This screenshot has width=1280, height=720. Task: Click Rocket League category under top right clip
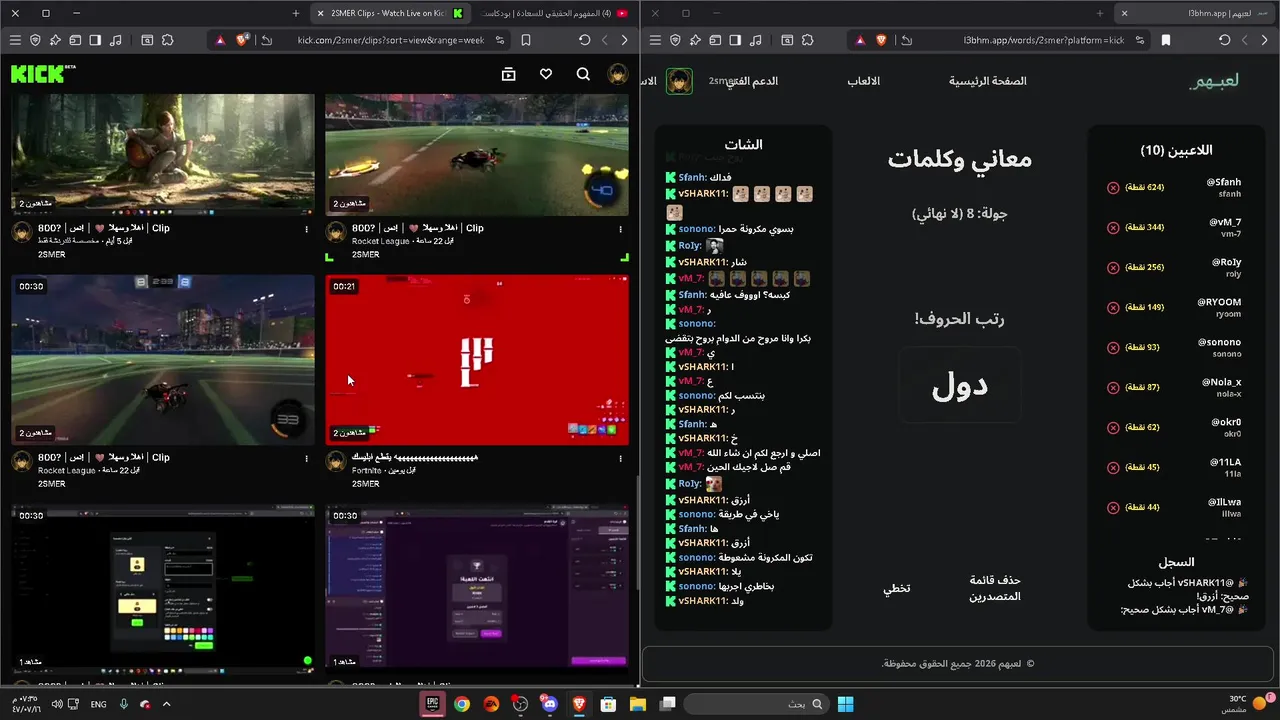pyautogui.click(x=381, y=241)
